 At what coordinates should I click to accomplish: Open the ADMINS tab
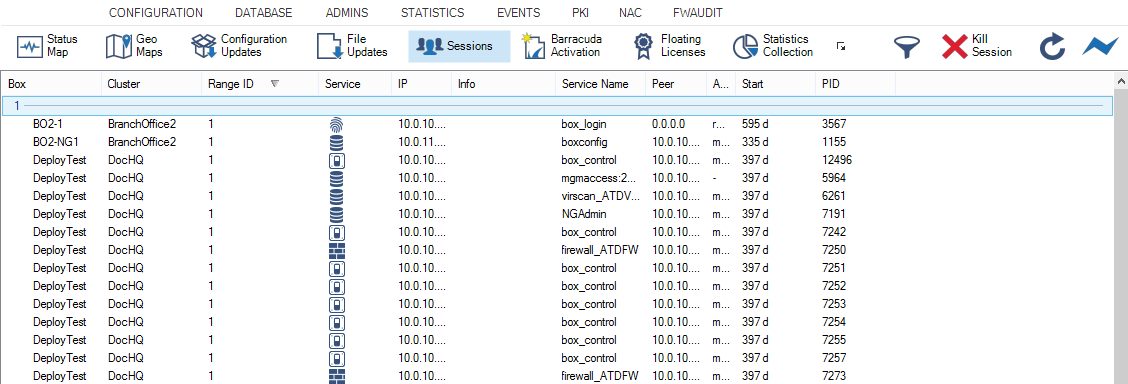coord(347,12)
